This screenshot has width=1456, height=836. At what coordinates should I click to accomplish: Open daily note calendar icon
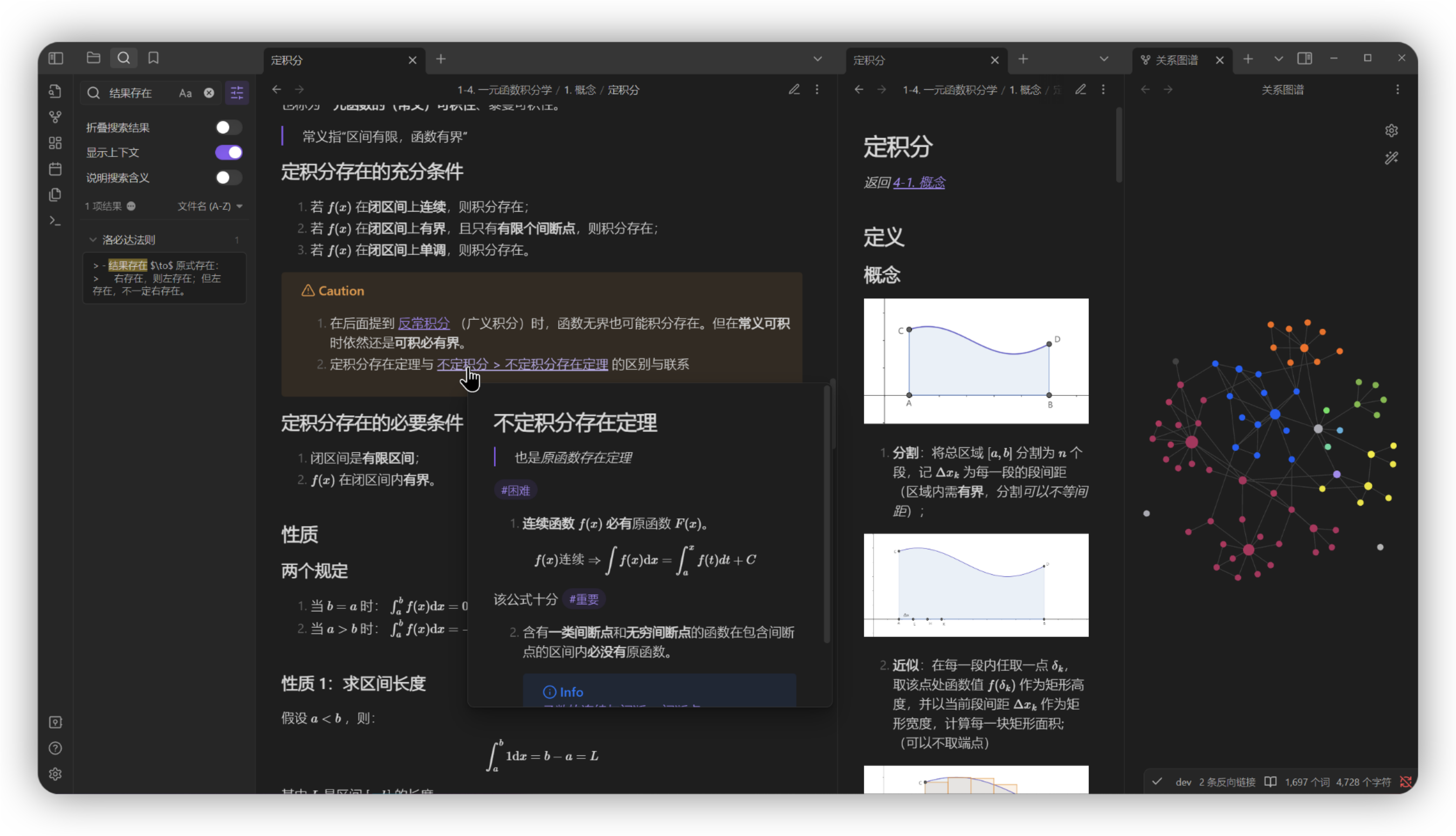[x=55, y=169]
